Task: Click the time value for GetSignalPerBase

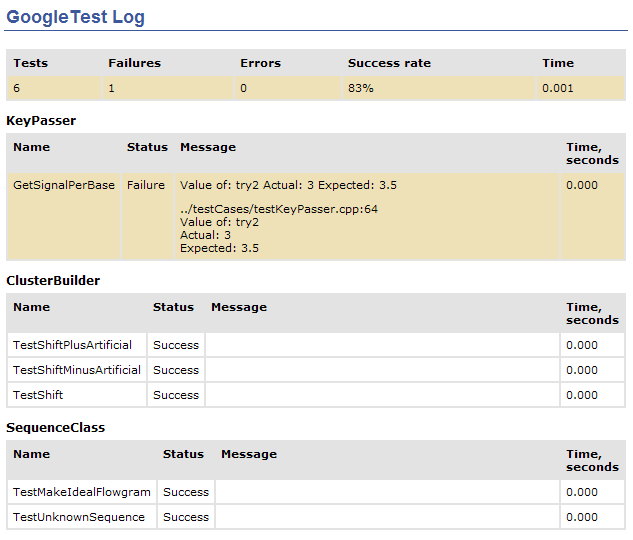Action: (x=582, y=185)
